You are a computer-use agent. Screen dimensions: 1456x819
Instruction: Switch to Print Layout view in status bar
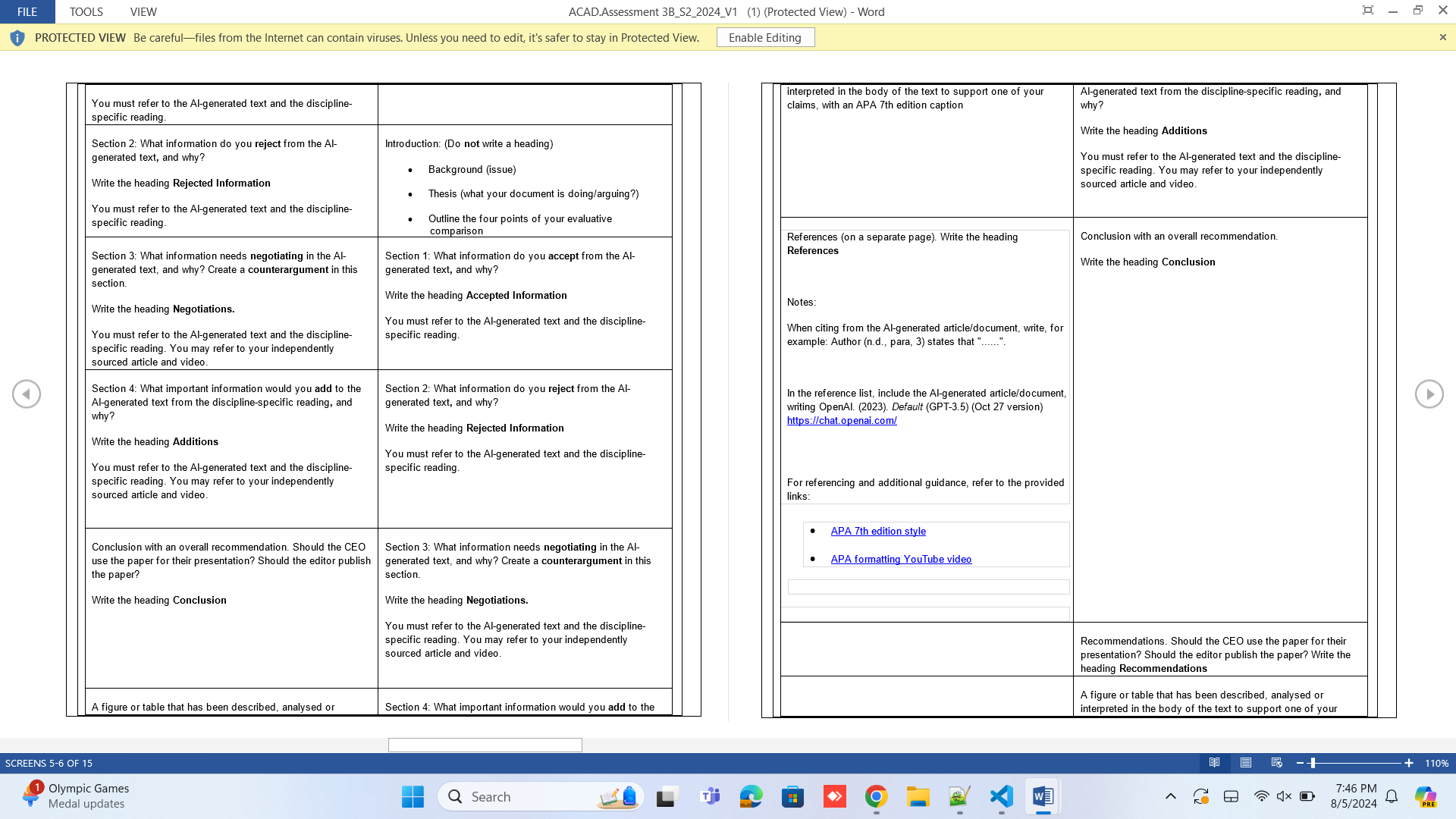click(1245, 764)
